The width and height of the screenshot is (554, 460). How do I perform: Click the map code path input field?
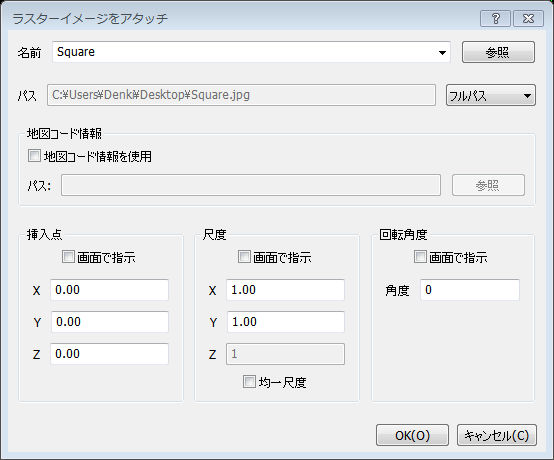251,185
